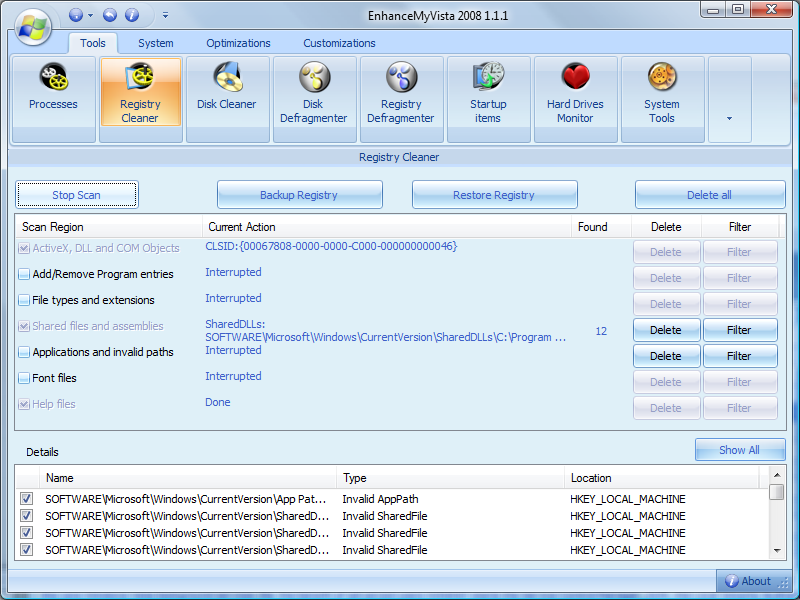The width and height of the screenshot is (800, 600).
Task: Click the Show All button
Action: [x=740, y=450]
